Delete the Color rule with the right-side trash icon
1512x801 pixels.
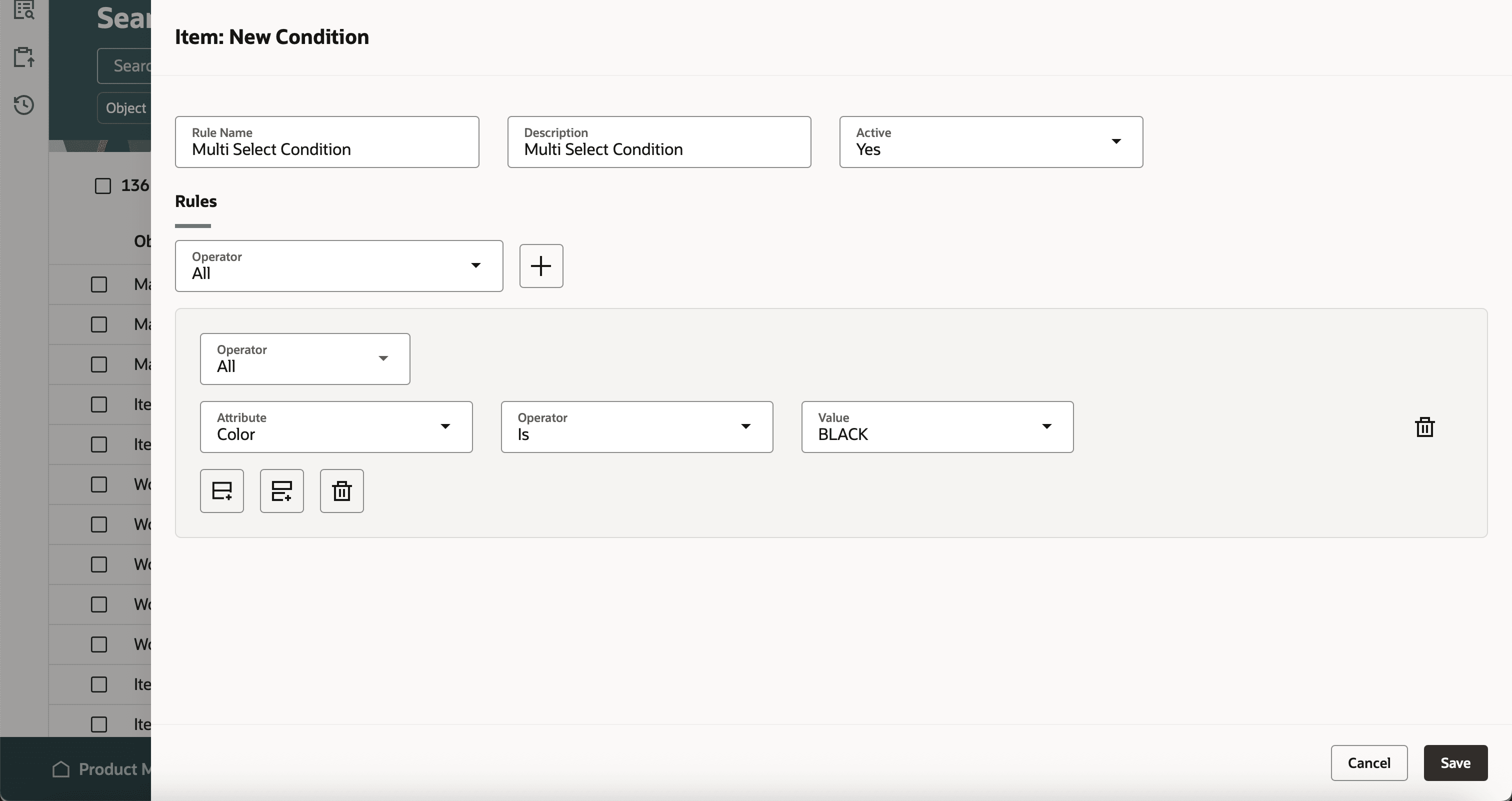[1425, 426]
